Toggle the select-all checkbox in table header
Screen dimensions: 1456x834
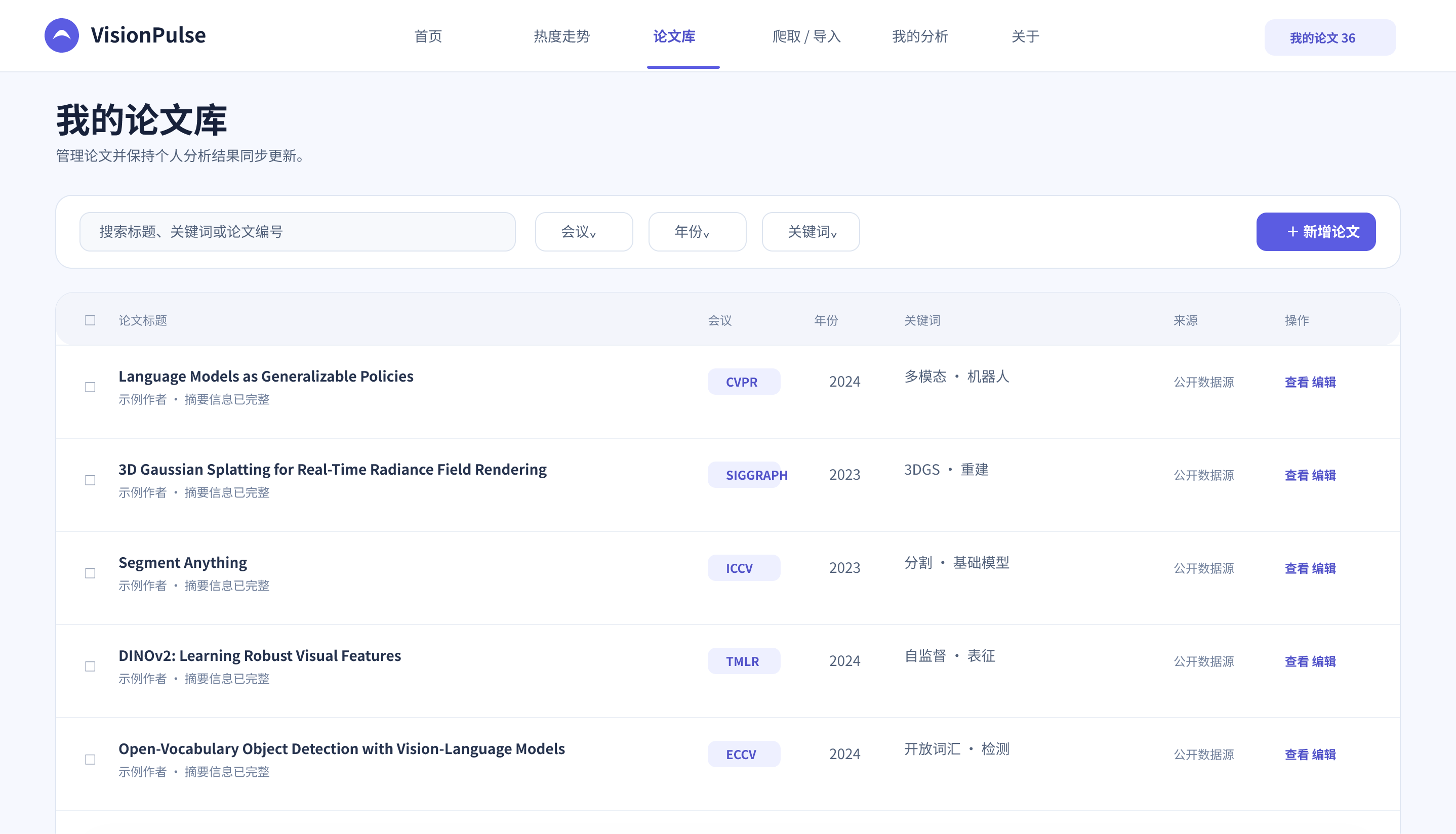[x=90, y=320]
